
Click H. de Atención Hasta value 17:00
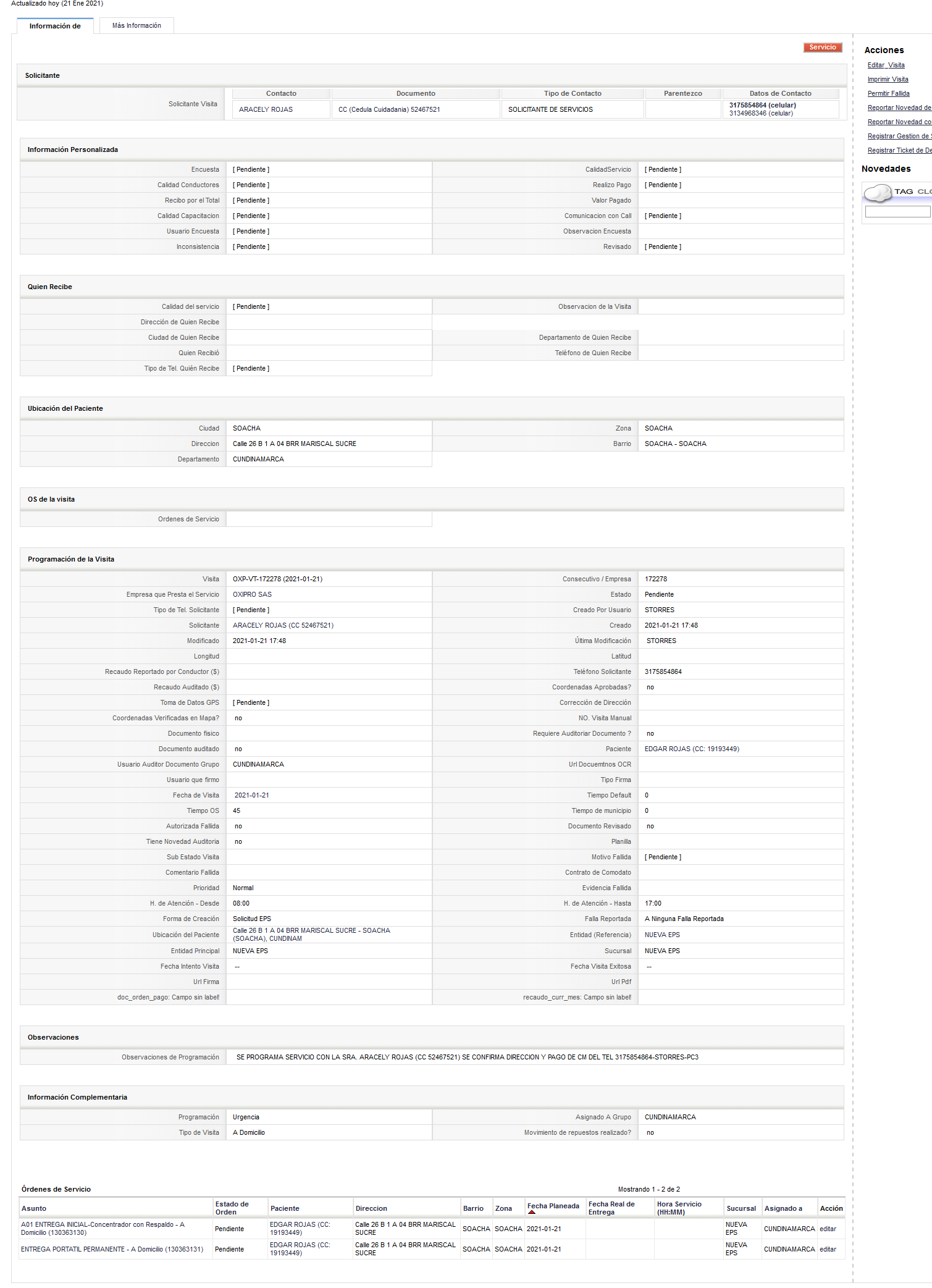pos(653,903)
